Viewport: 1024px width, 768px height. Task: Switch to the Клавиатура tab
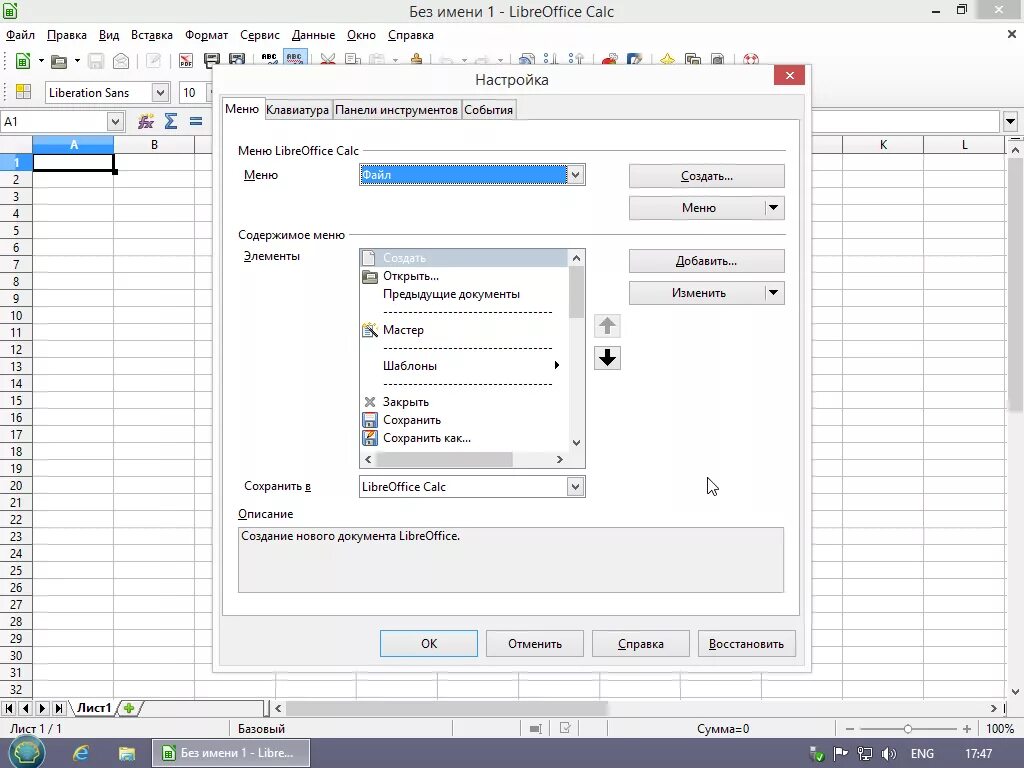tap(297, 110)
